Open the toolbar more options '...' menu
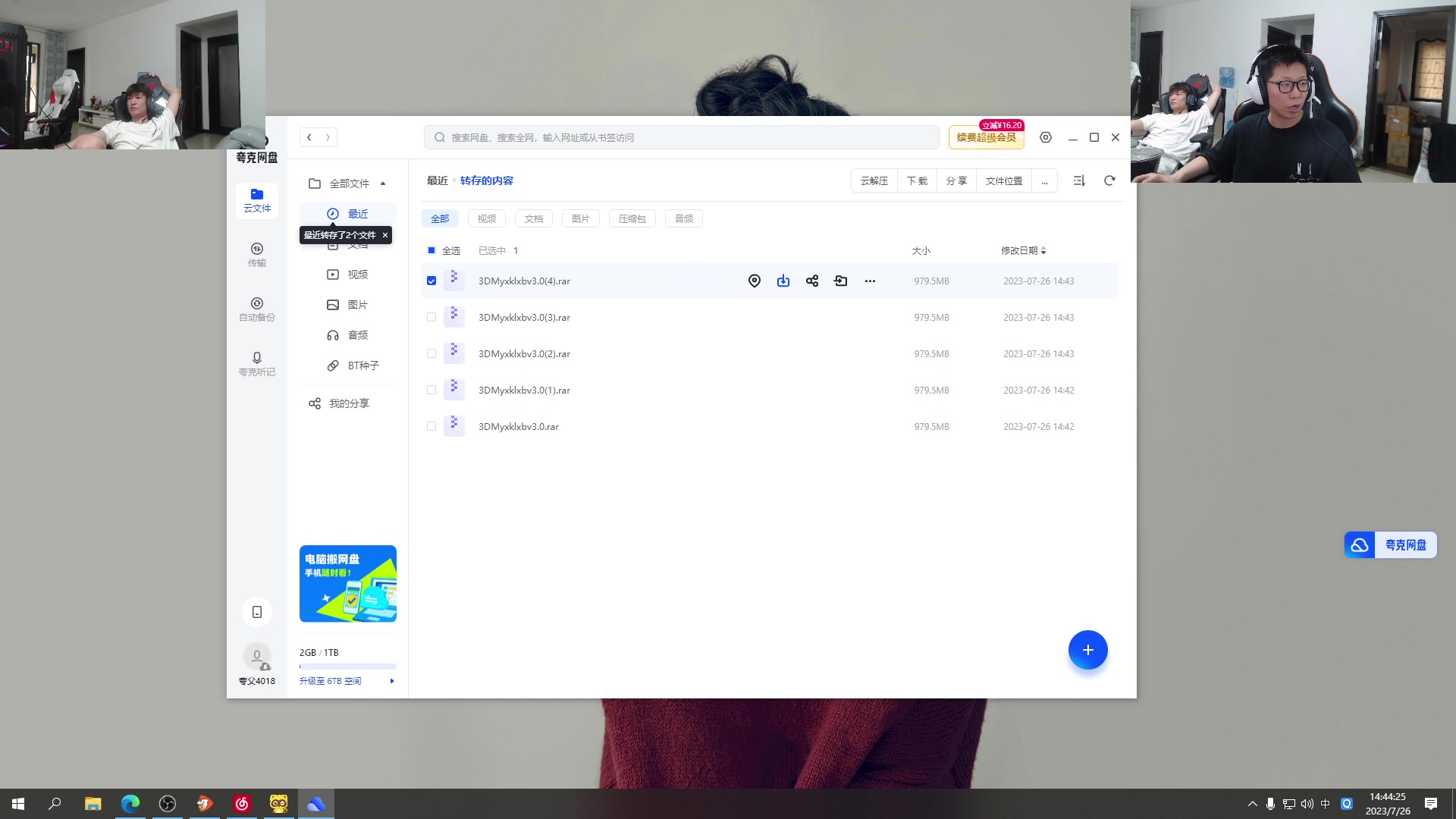The height and width of the screenshot is (819, 1456). (x=1044, y=180)
